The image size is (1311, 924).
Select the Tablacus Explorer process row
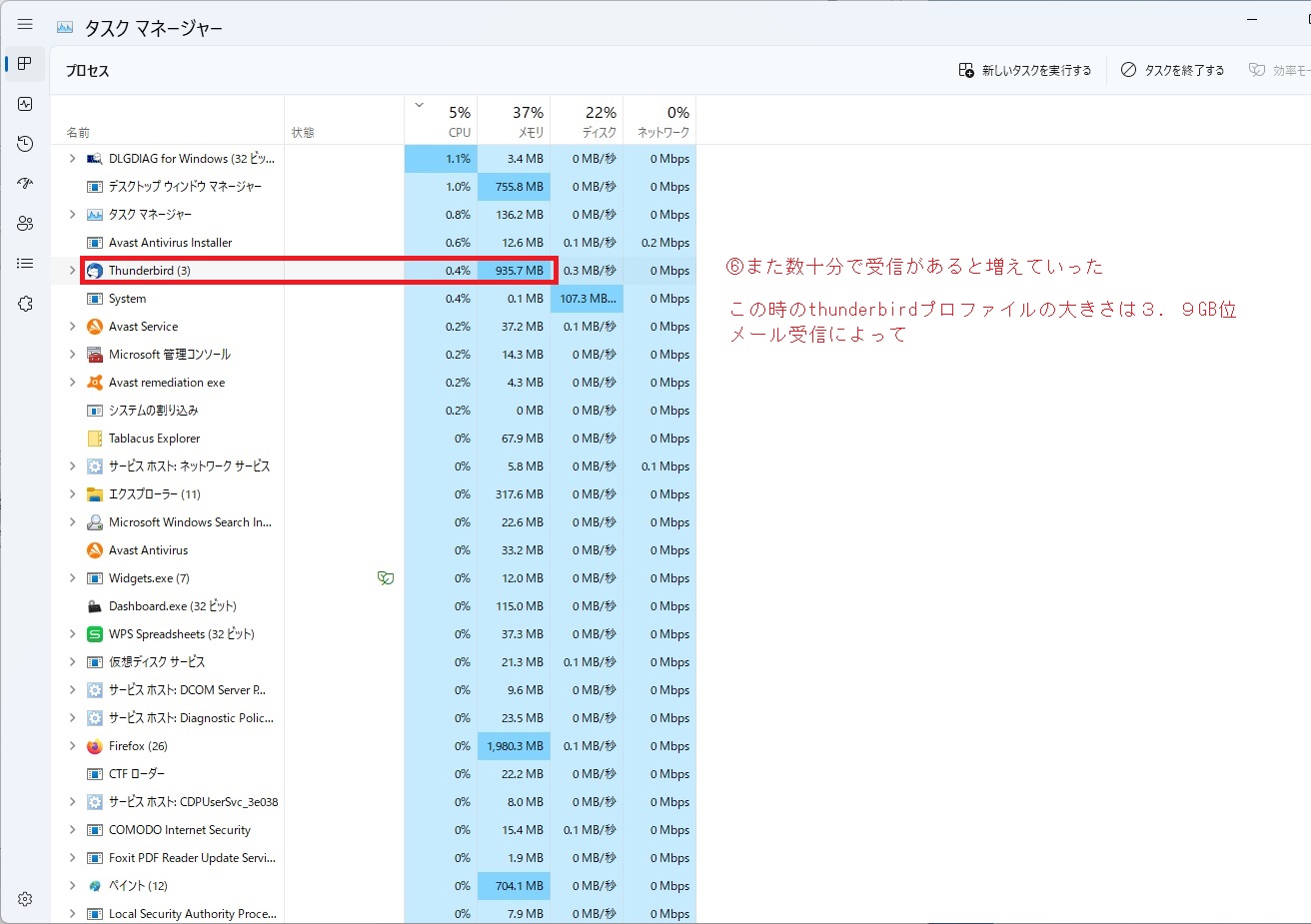154,439
